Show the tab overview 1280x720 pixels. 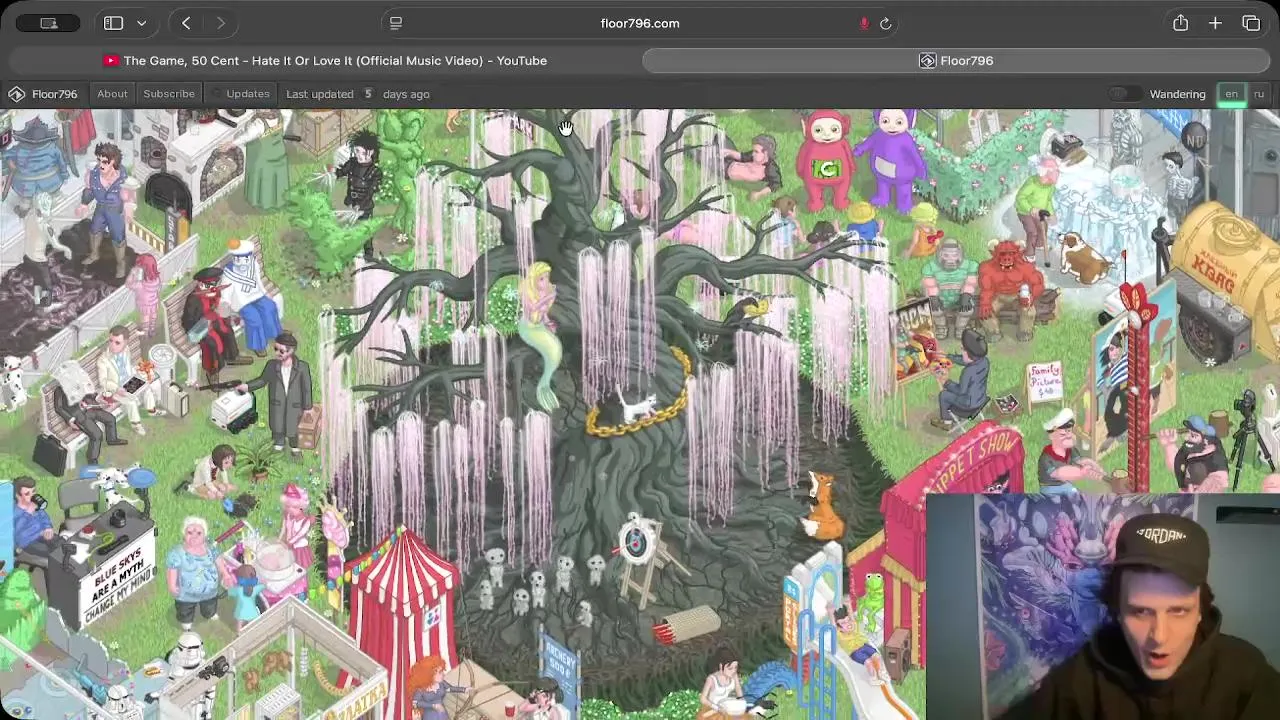(1251, 23)
